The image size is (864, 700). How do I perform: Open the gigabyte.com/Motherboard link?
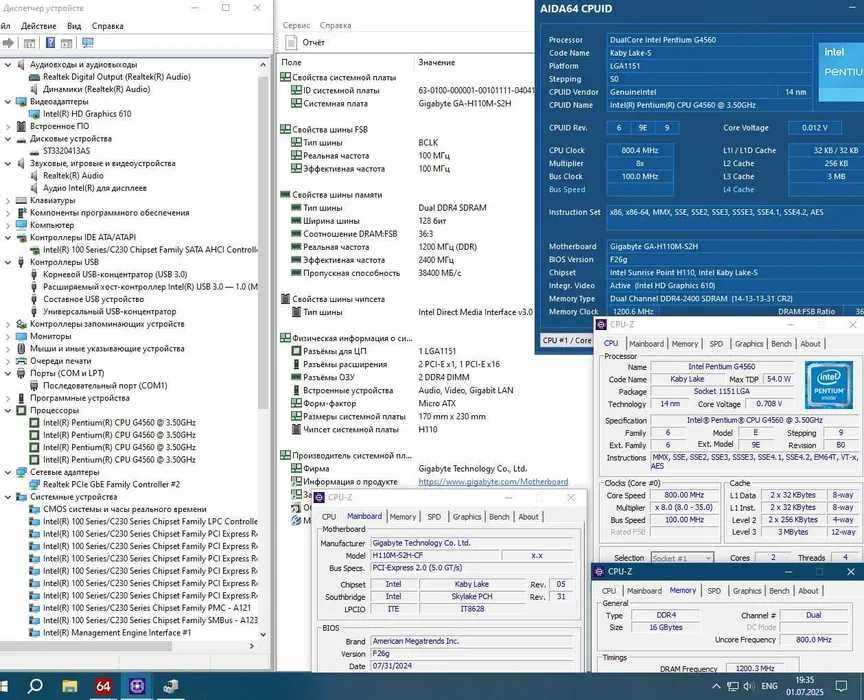493,482
